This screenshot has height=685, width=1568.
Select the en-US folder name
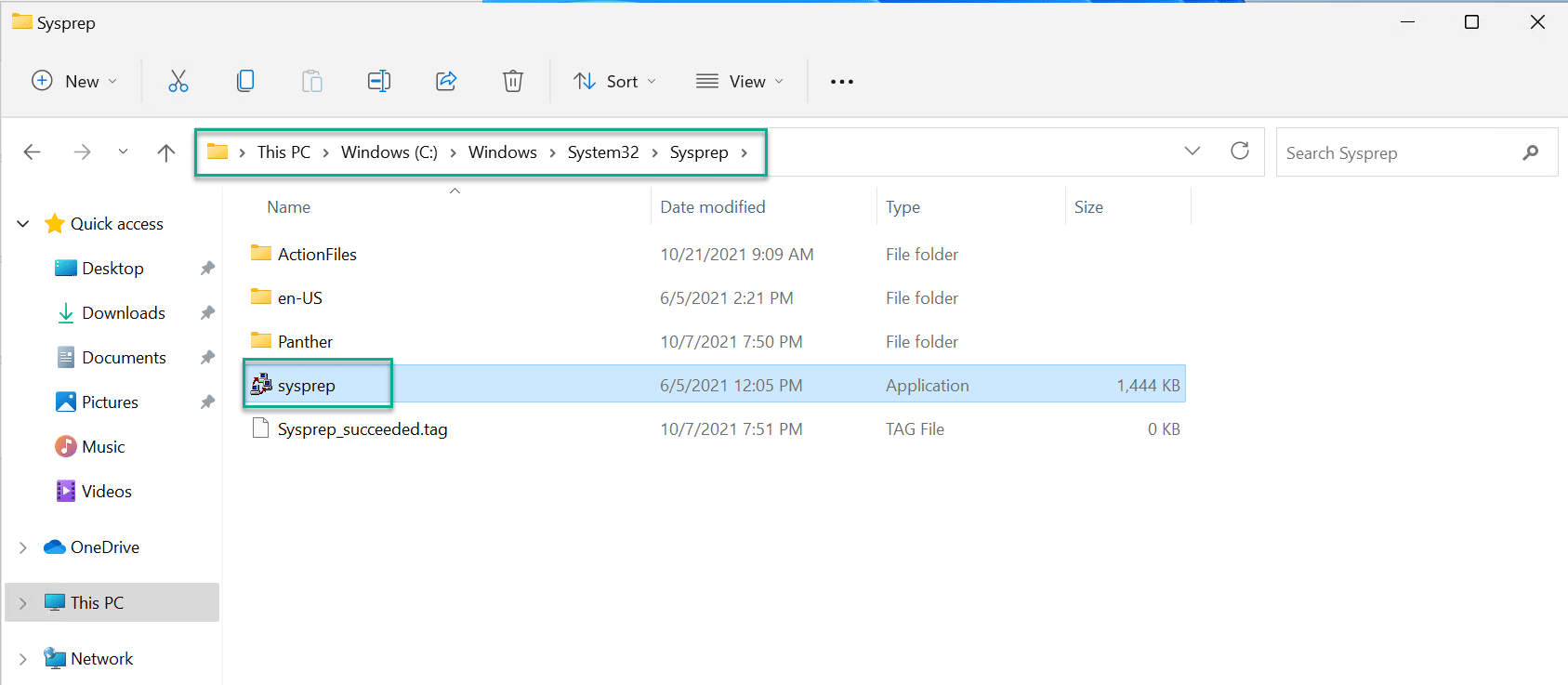pyautogui.click(x=300, y=298)
